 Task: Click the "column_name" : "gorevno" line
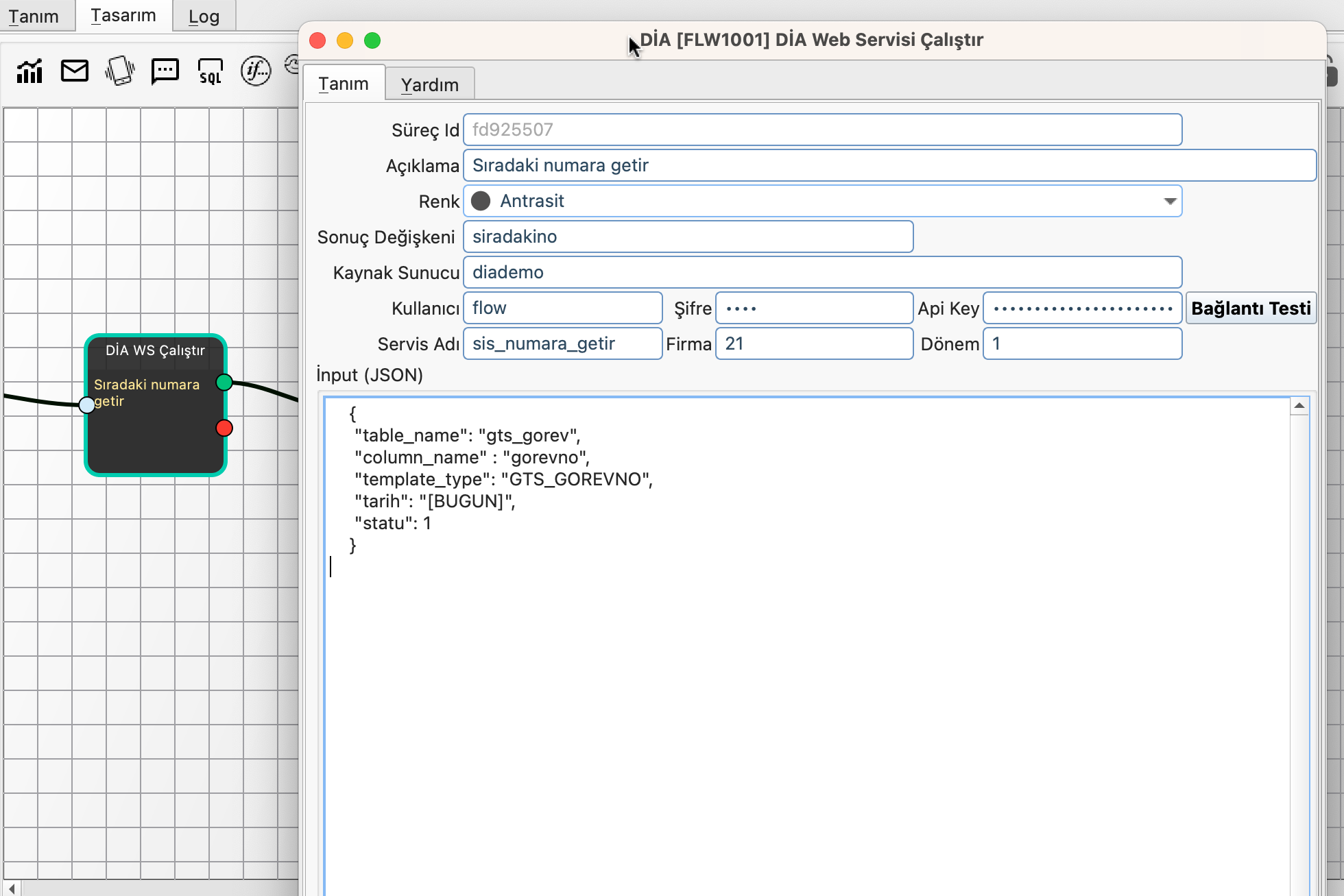tap(472, 457)
